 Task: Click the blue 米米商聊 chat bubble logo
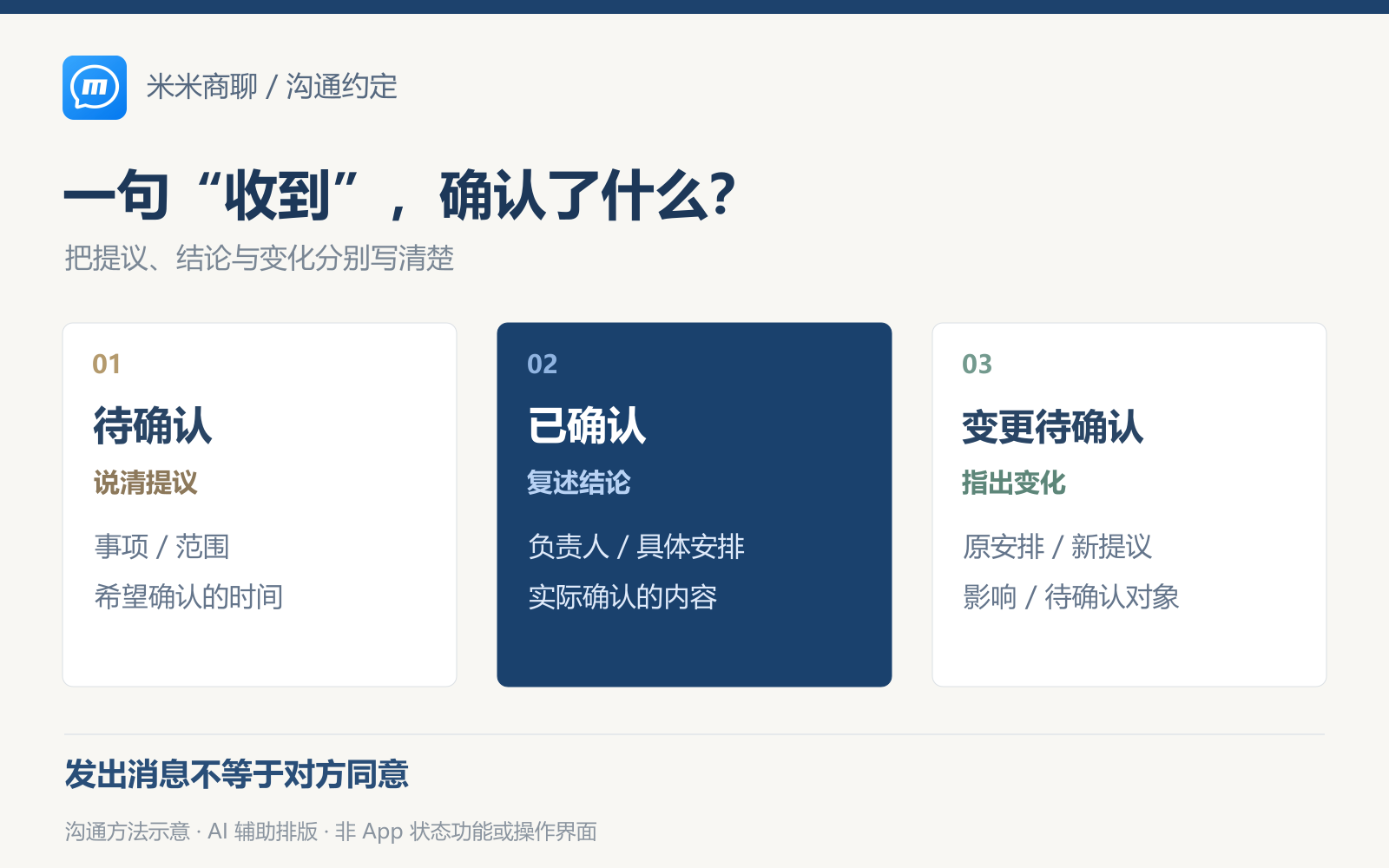[x=95, y=88]
